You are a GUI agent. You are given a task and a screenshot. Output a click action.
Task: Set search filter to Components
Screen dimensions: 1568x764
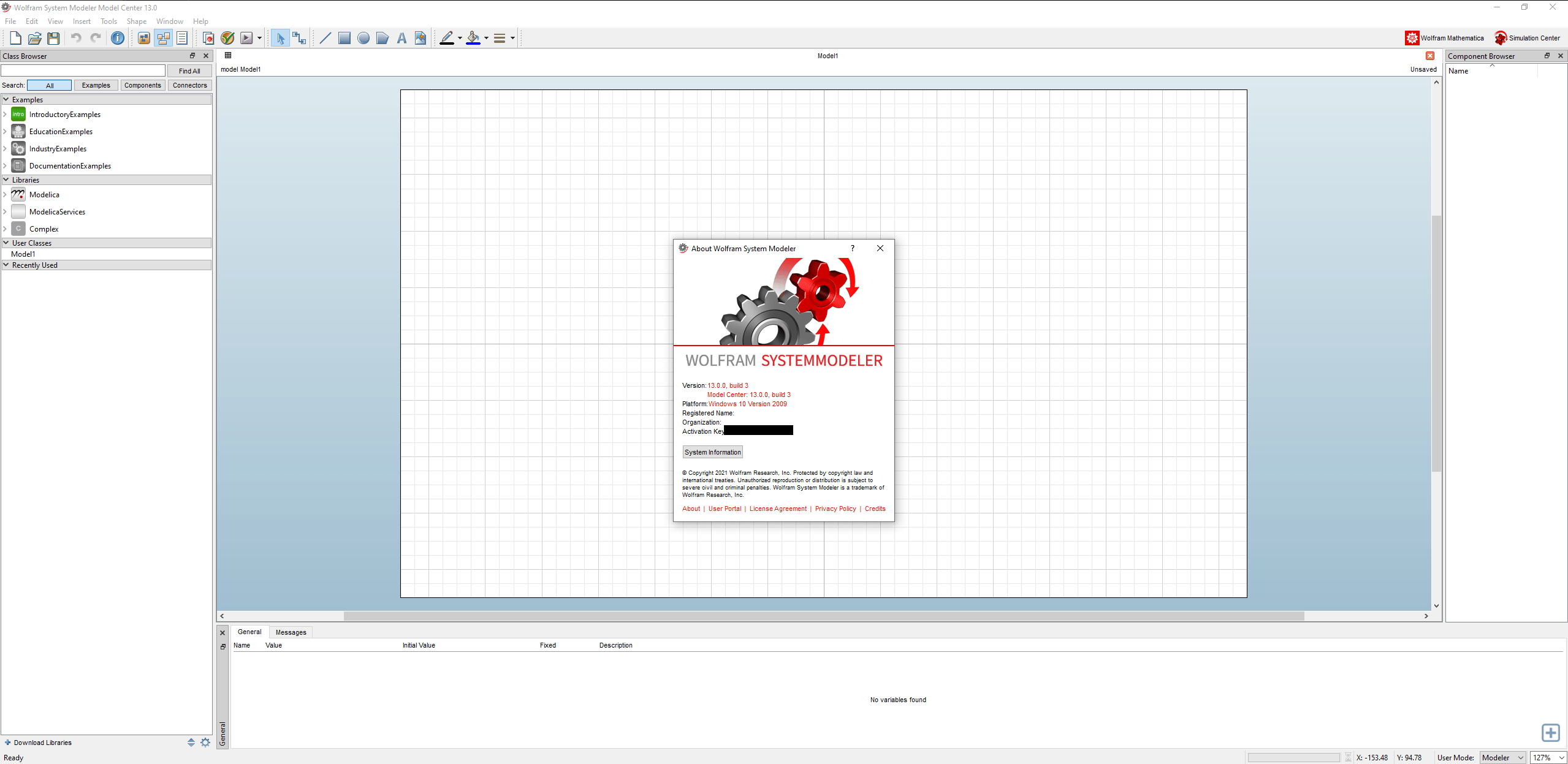point(143,85)
